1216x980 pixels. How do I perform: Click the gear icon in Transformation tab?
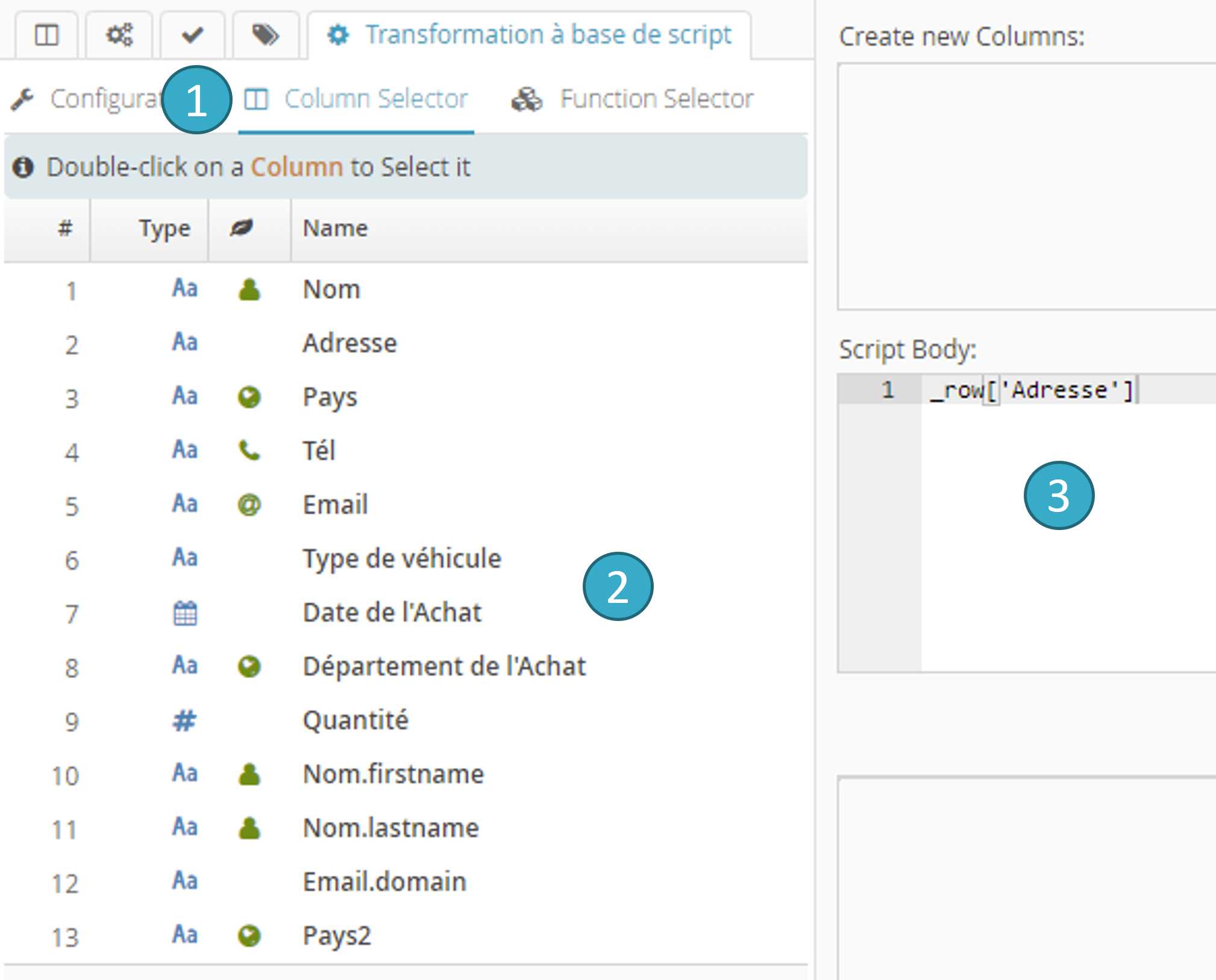[x=338, y=35]
